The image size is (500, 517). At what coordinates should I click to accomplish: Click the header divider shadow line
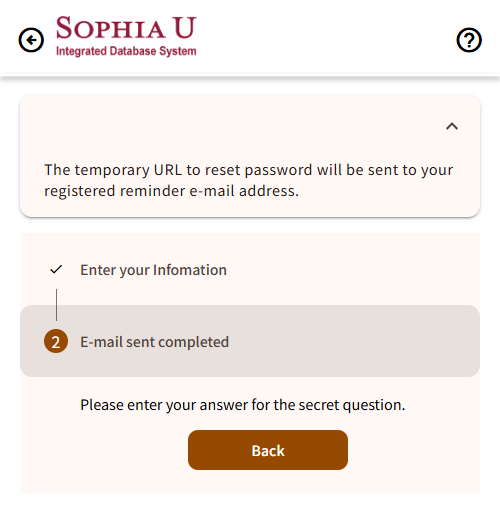tap(250, 77)
